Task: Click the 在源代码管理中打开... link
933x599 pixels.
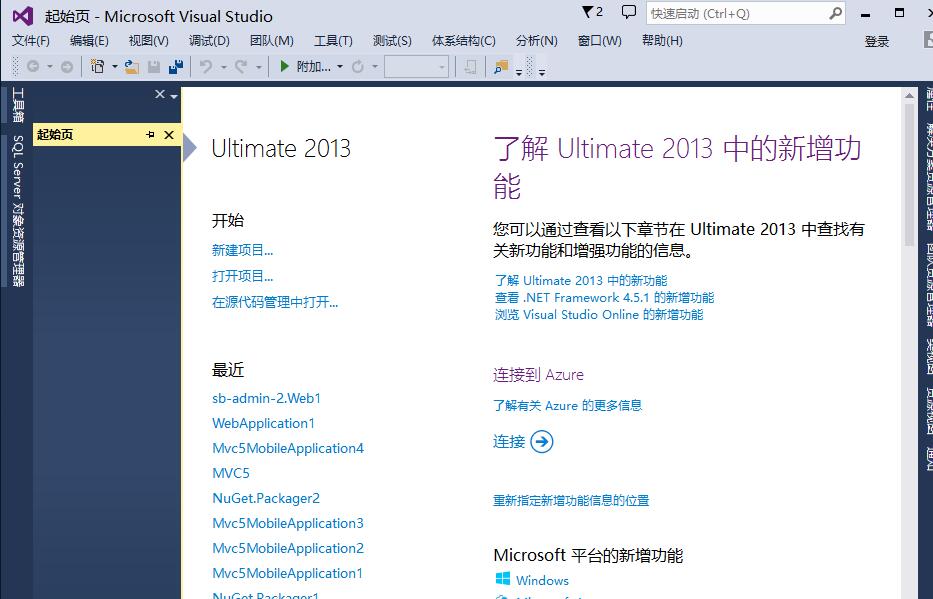Action: coord(275,302)
